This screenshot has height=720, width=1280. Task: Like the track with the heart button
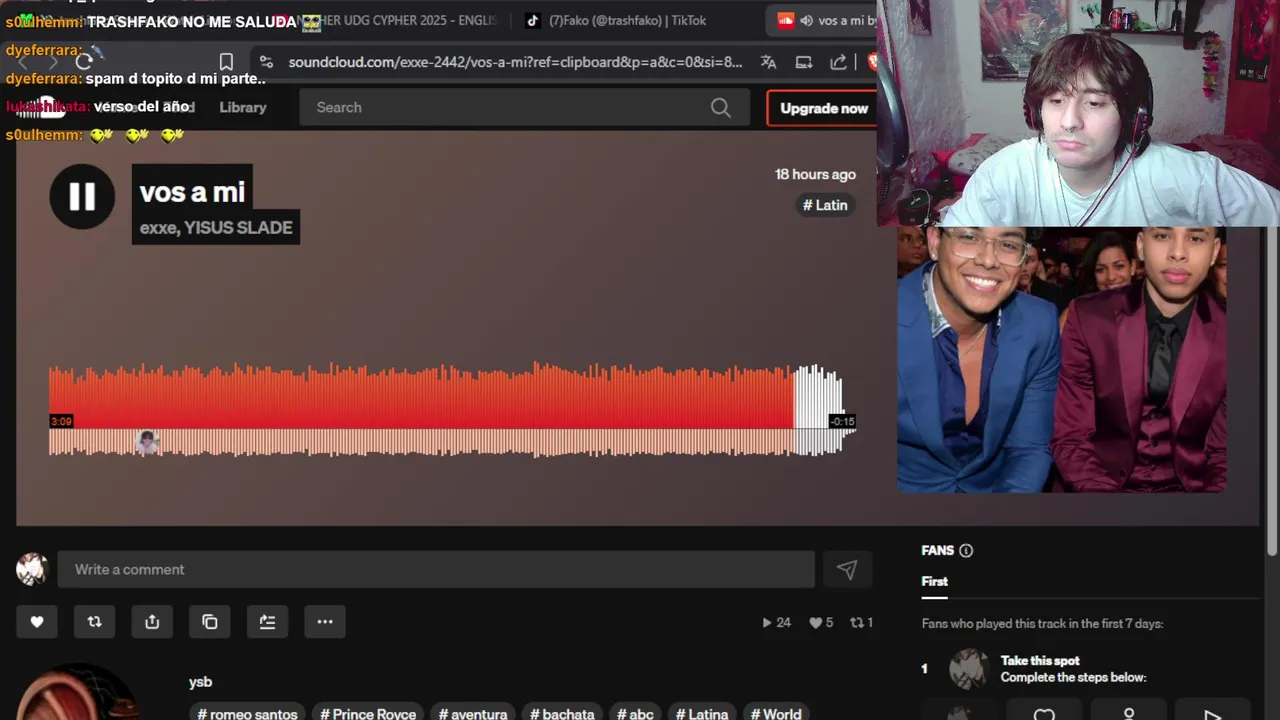(37, 622)
